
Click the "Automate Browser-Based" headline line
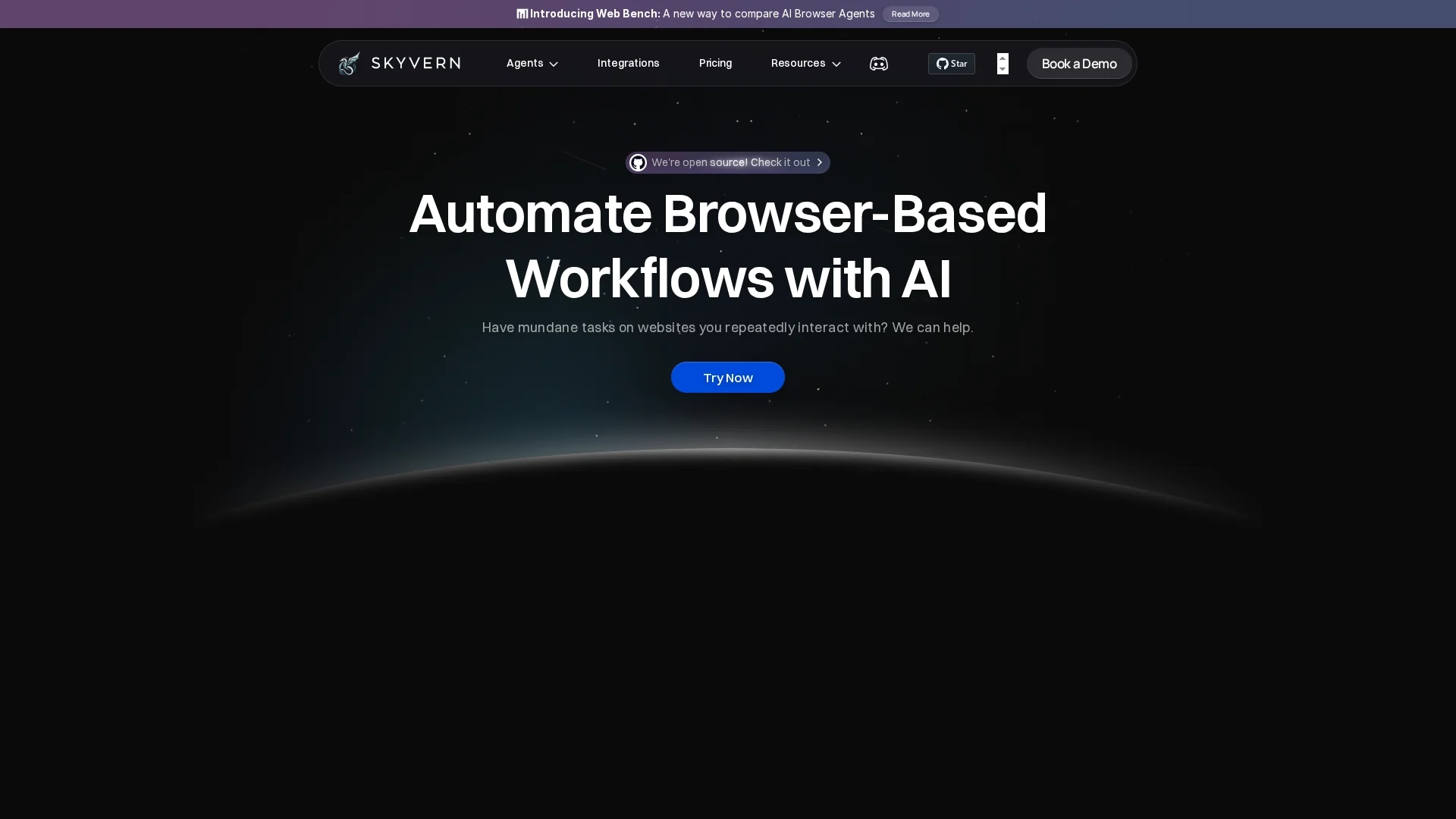pos(728,213)
